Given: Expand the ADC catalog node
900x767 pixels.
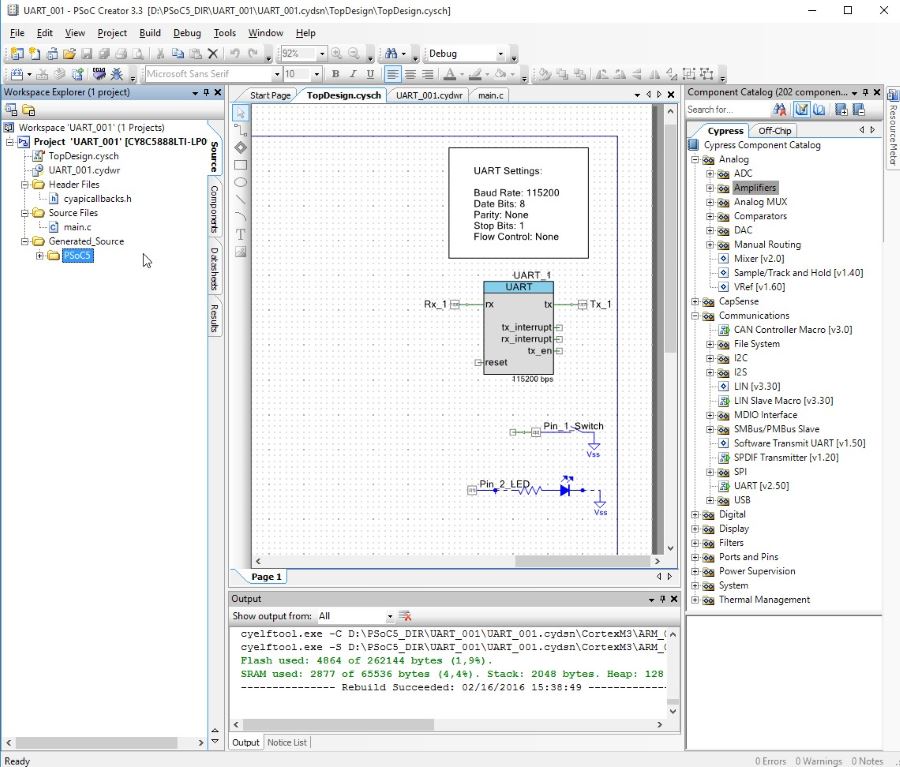Looking at the screenshot, I should [710, 173].
